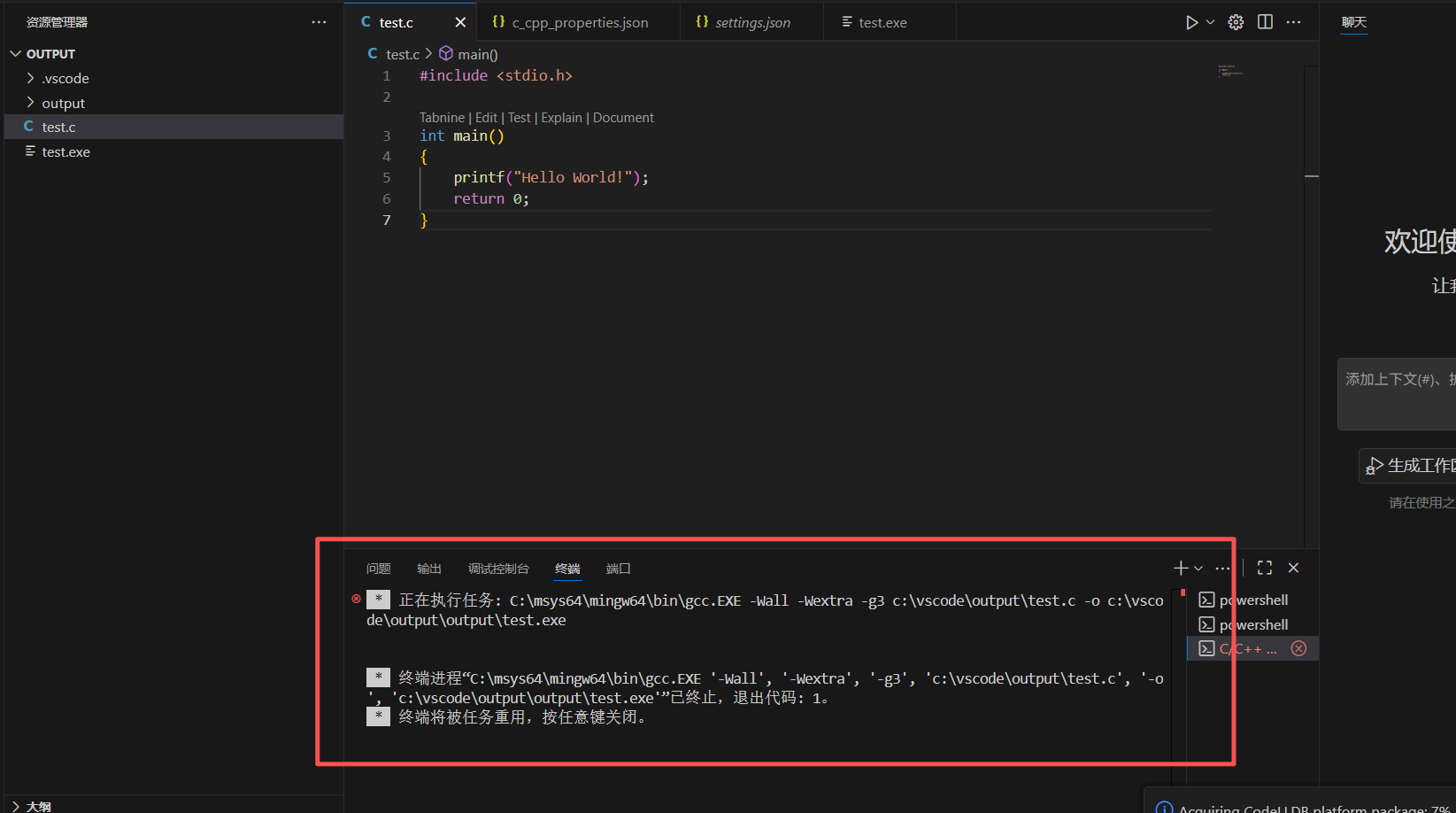Viewport: 1456px width, 813px height.
Task: Collapse the OUTPUT folder in Explorer
Action: pyautogui.click(x=15, y=53)
